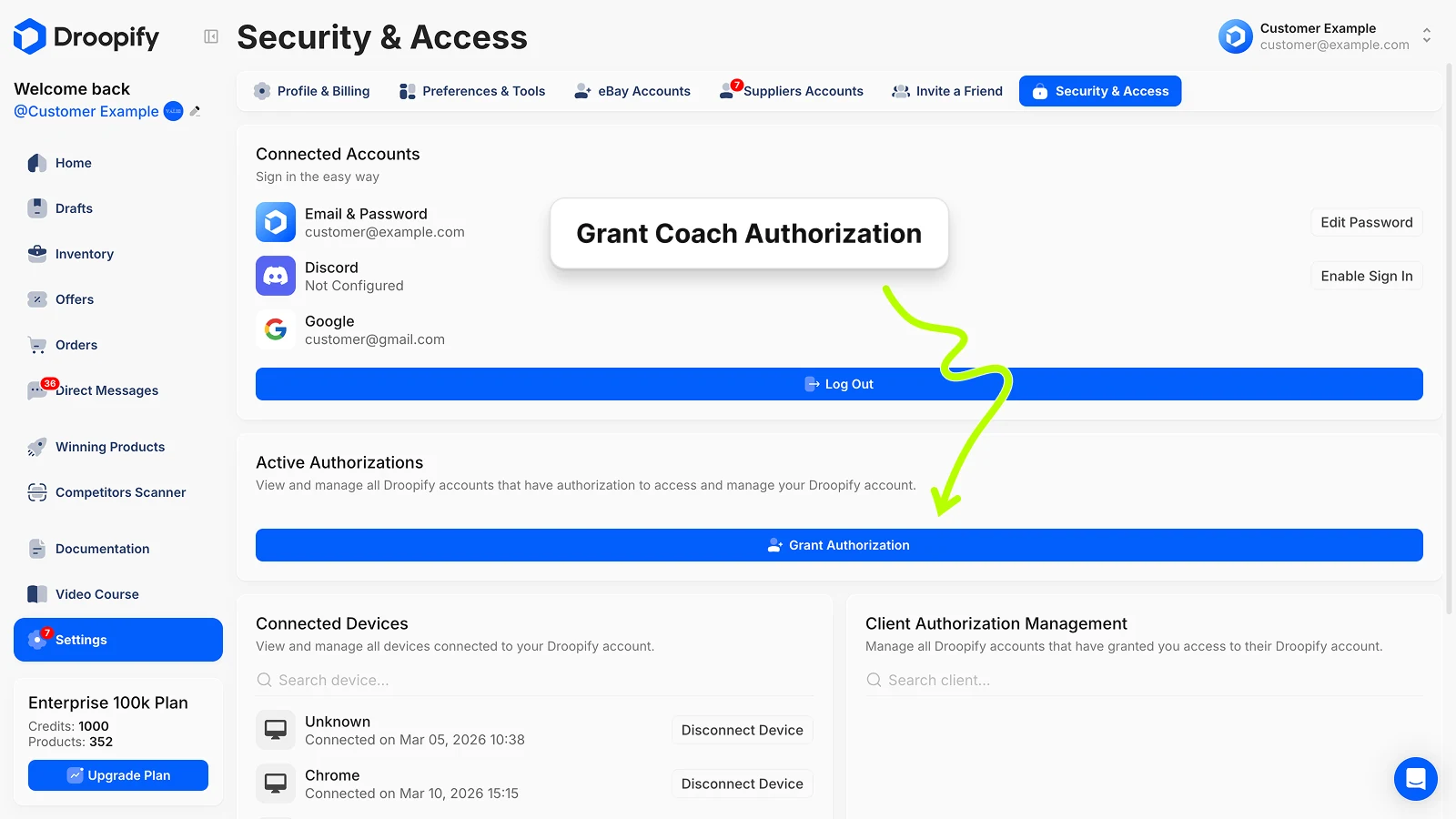Click the Search client field

tap(1147, 680)
